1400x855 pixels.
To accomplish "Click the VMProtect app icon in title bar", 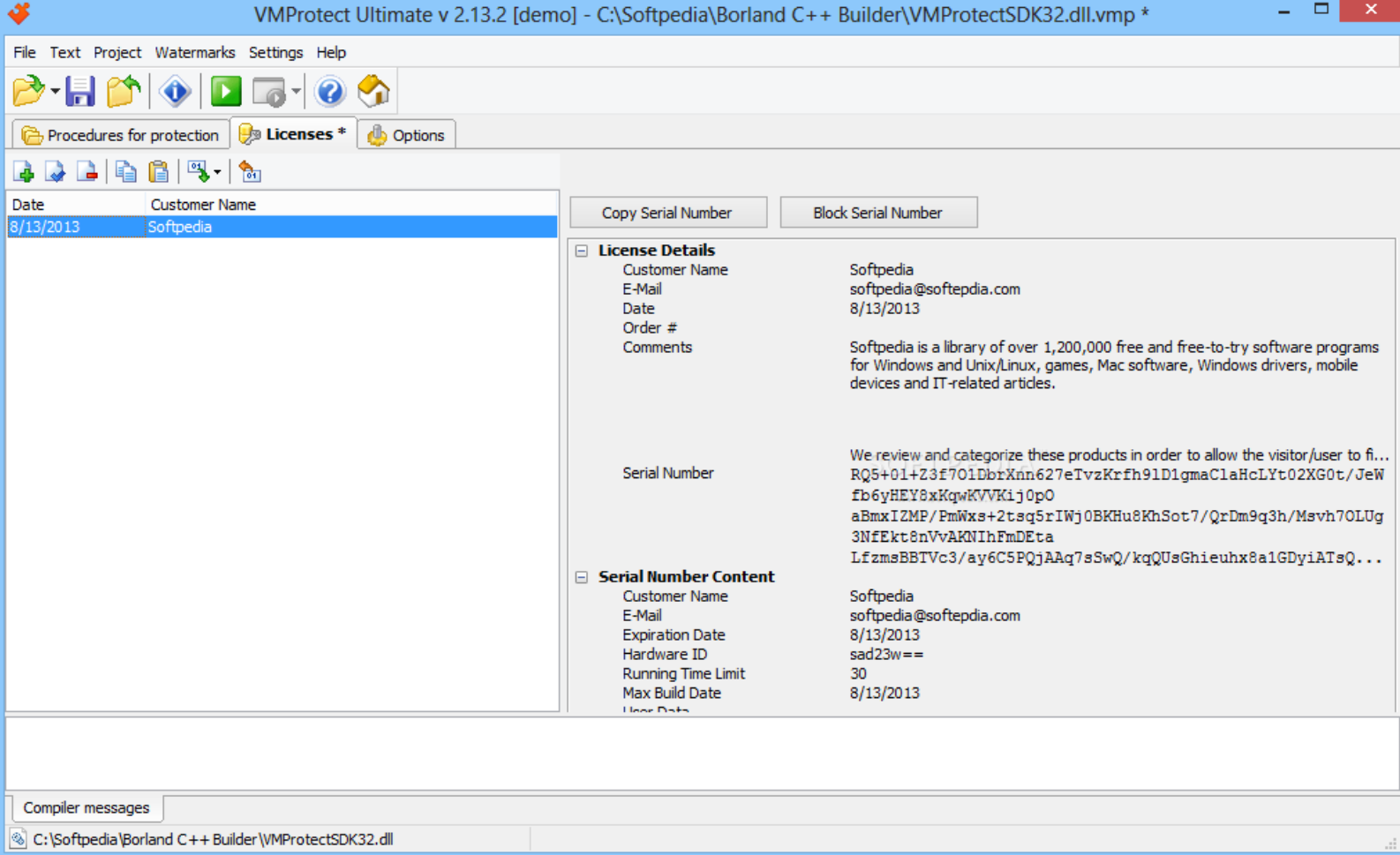I will pyautogui.click(x=19, y=13).
